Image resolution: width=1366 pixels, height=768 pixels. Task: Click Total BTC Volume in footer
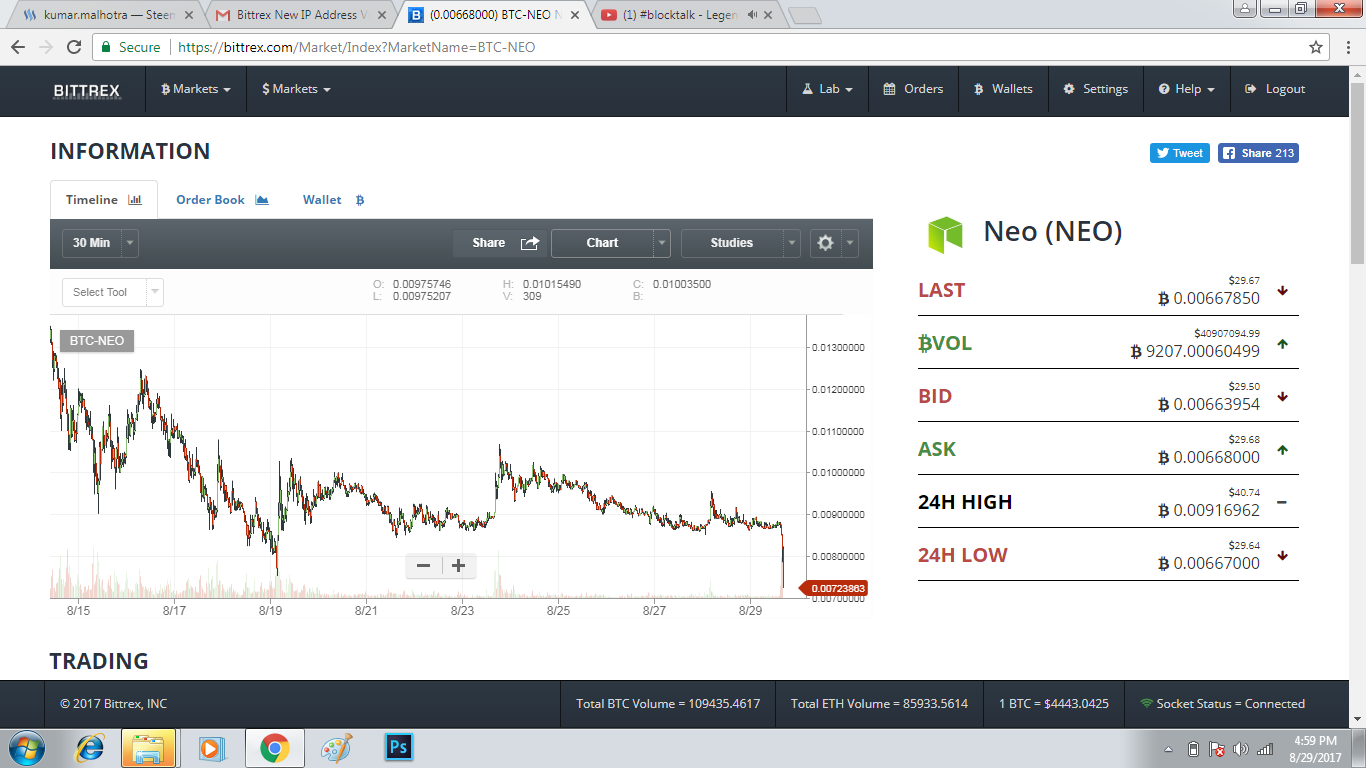pyautogui.click(x=668, y=704)
